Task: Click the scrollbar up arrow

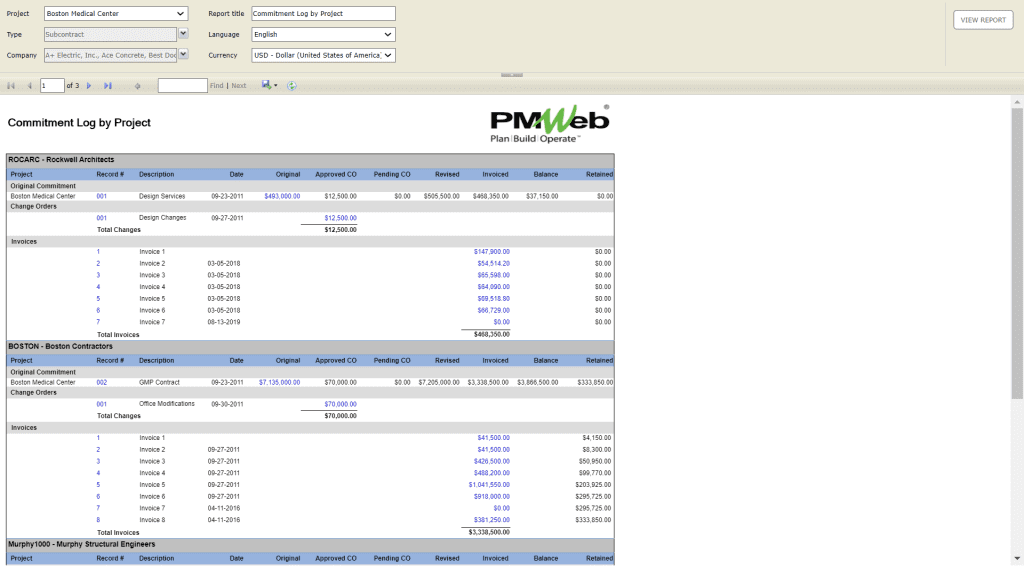Action: pyautogui.click(x=1017, y=102)
